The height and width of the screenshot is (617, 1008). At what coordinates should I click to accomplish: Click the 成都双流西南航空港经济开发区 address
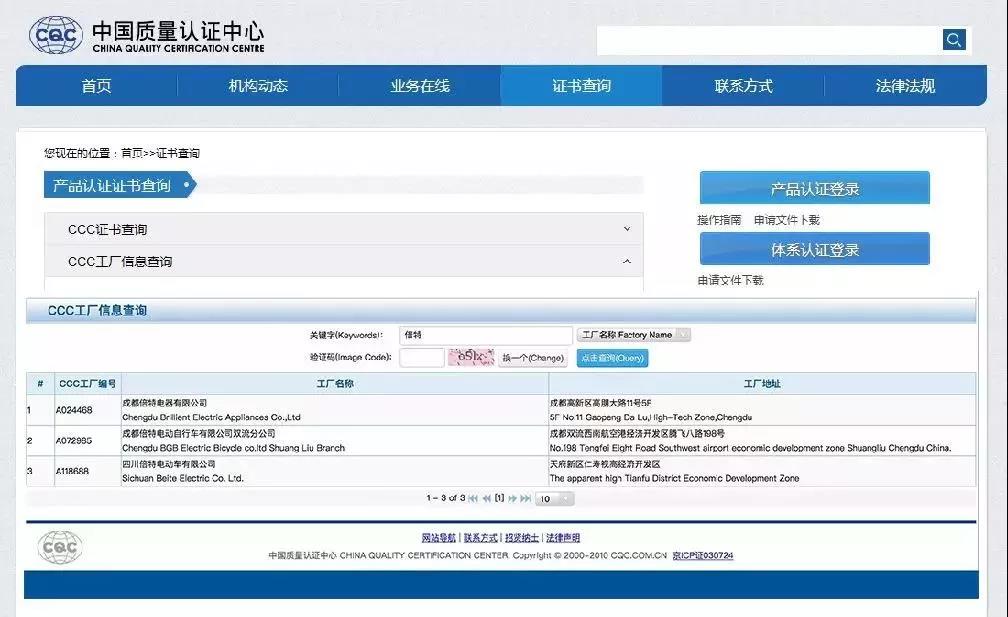(x=637, y=434)
